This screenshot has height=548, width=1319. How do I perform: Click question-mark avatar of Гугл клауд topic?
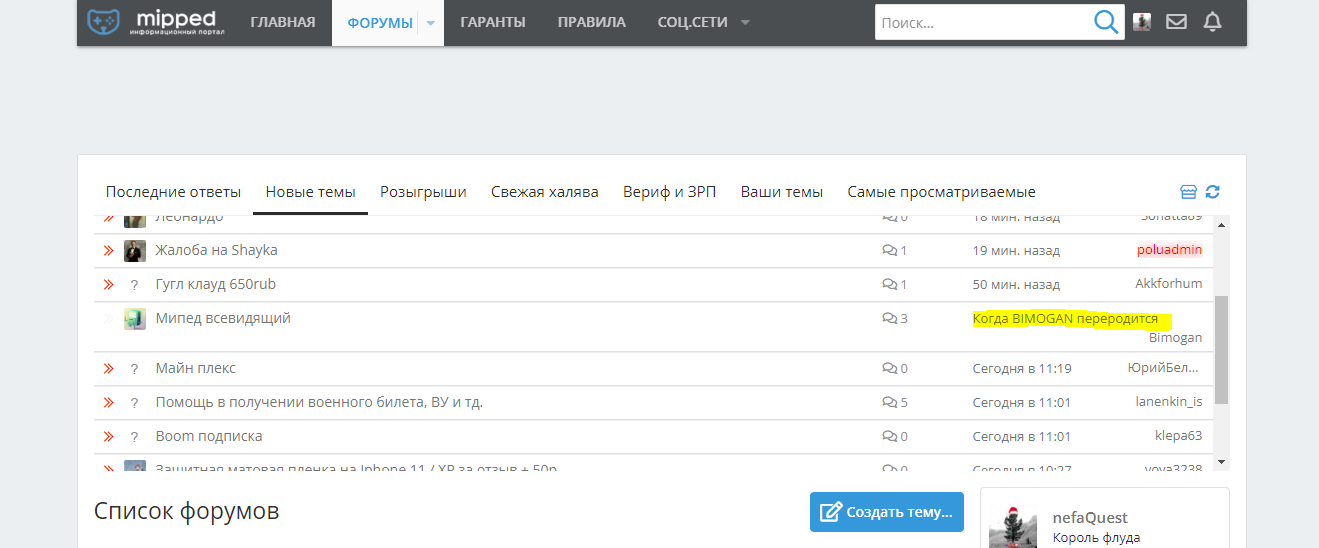[134, 285]
